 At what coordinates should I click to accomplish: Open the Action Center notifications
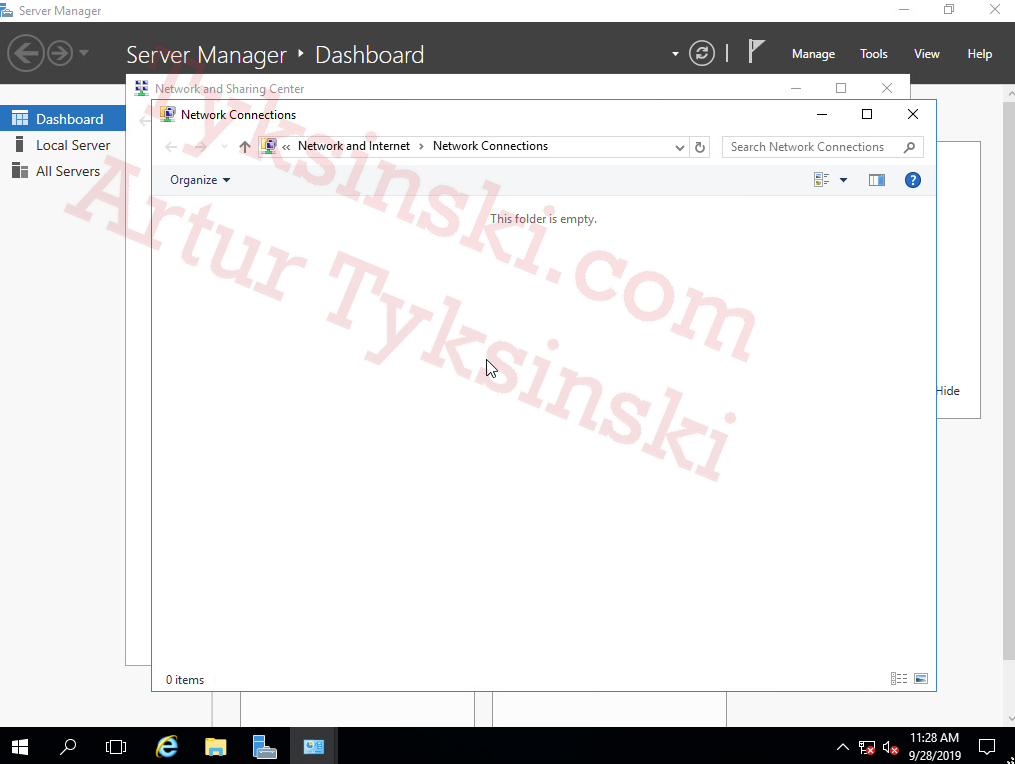pos(987,747)
